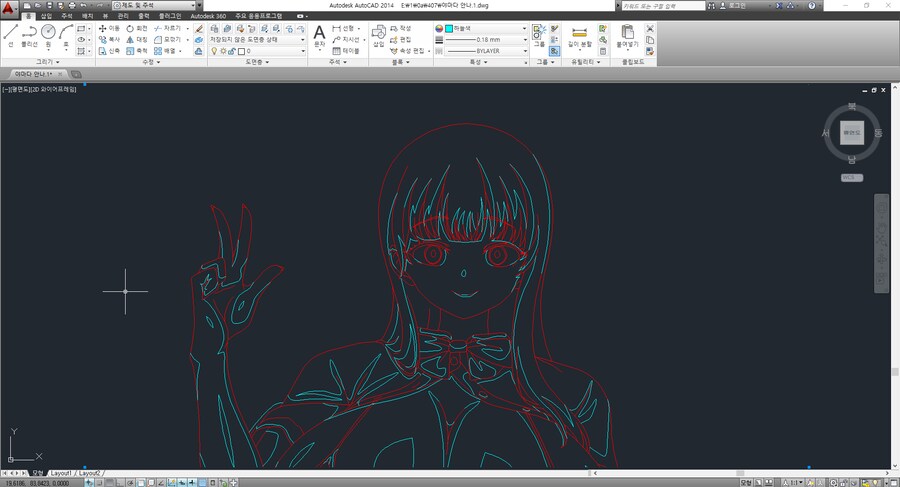Expand the Layers (도면층) panel
Image resolution: width=900 pixels, height=487 pixels.
coord(257,61)
